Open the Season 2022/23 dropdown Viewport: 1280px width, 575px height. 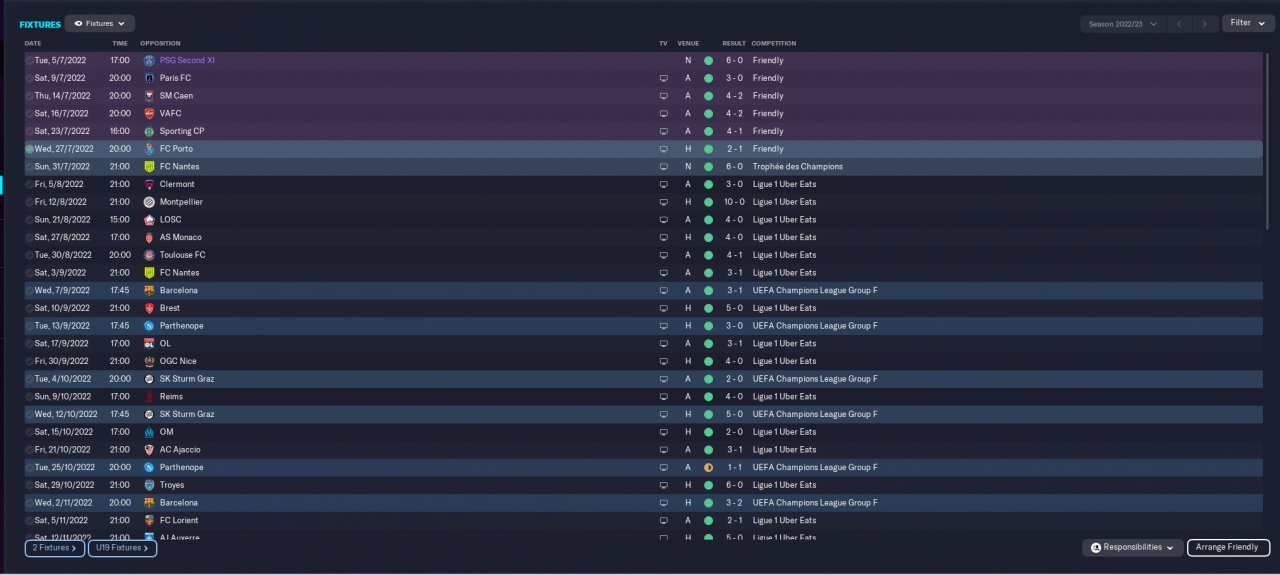1123,23
